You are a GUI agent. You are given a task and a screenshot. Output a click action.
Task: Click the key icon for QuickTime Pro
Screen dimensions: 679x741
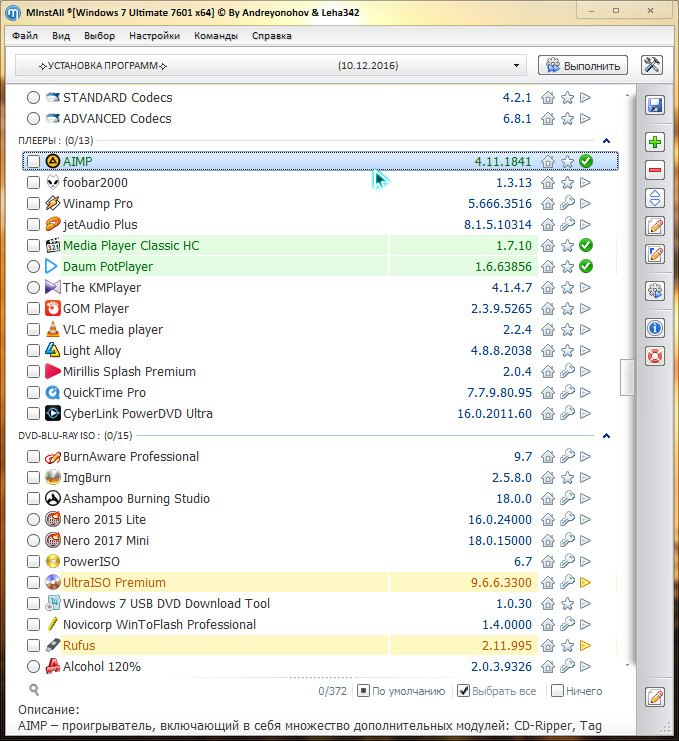pos(567,392)
